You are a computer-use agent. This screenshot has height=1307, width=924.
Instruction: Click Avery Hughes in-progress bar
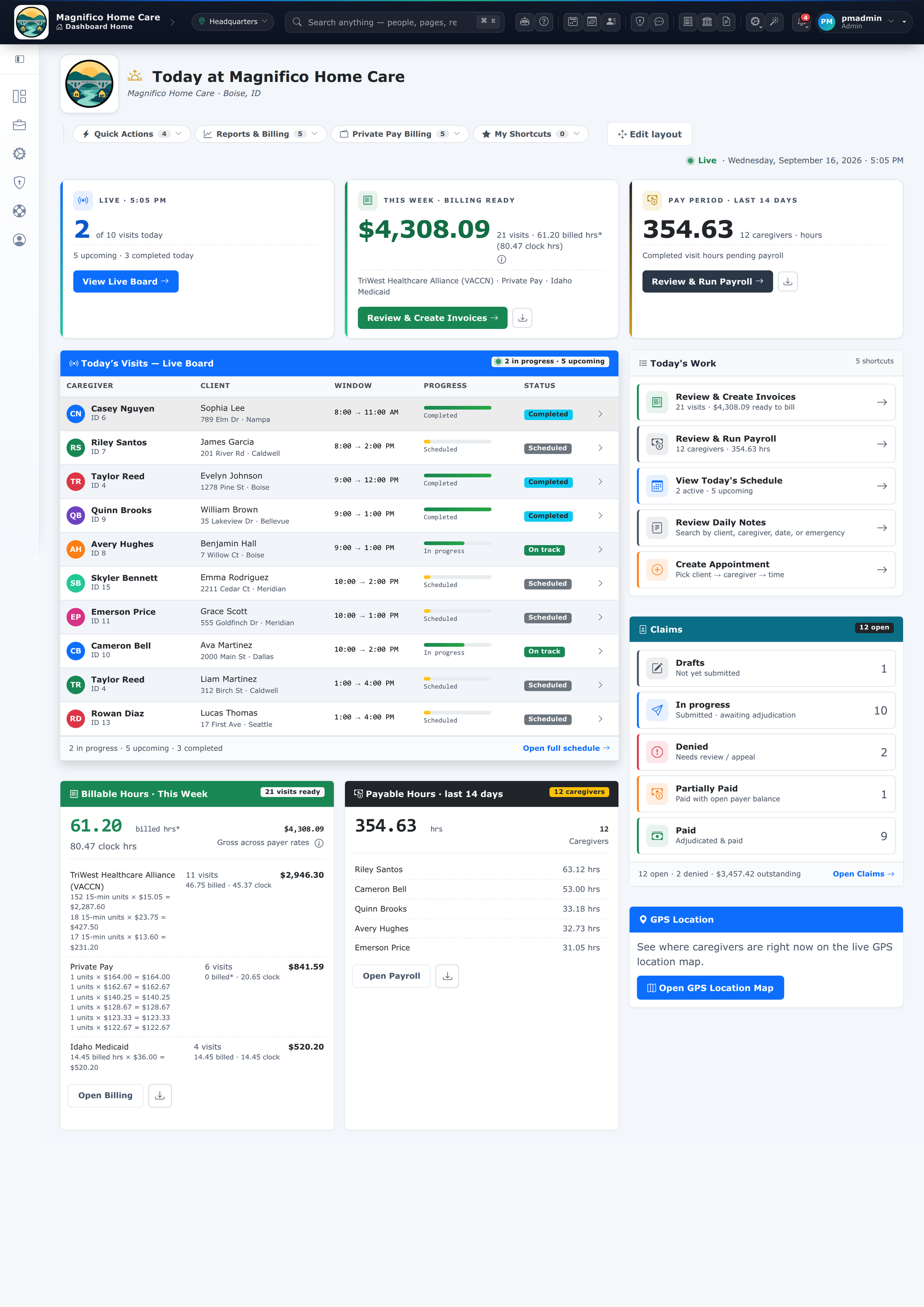point(457,544)
